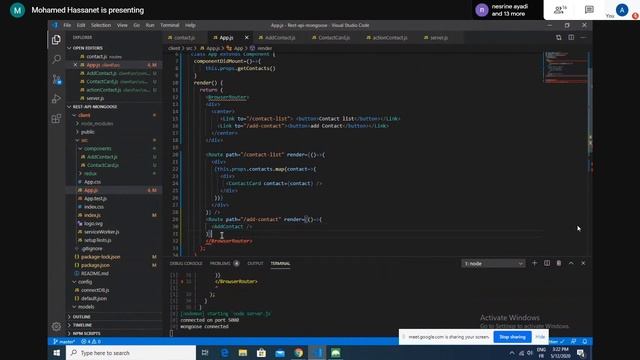Viewport: 640px width, 360px height.
Task: Open the Search view in the activity bar
Action: pyautogui.click(x=56, y=59)
